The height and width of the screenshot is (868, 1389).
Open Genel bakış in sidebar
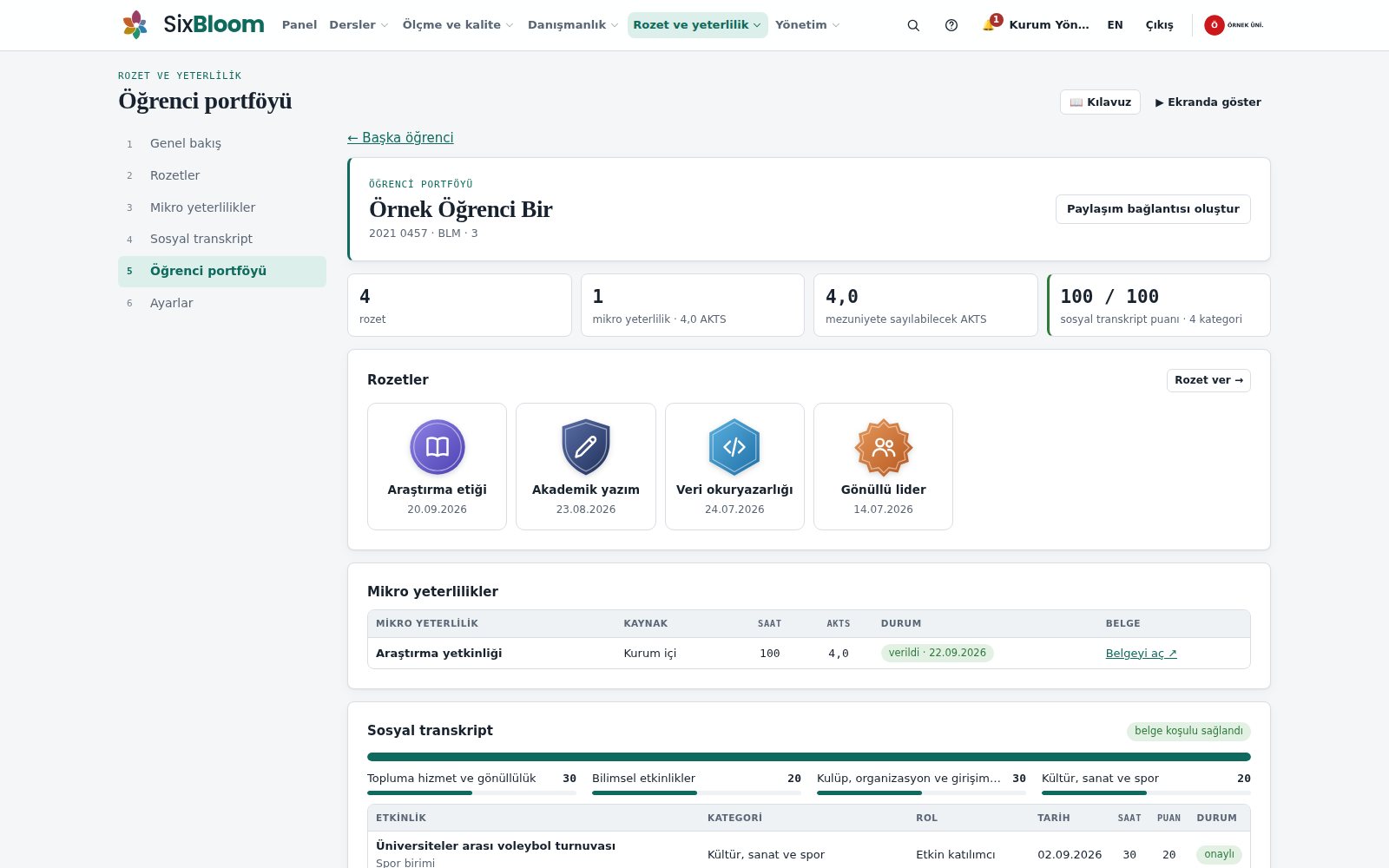[x=222, y=143]
